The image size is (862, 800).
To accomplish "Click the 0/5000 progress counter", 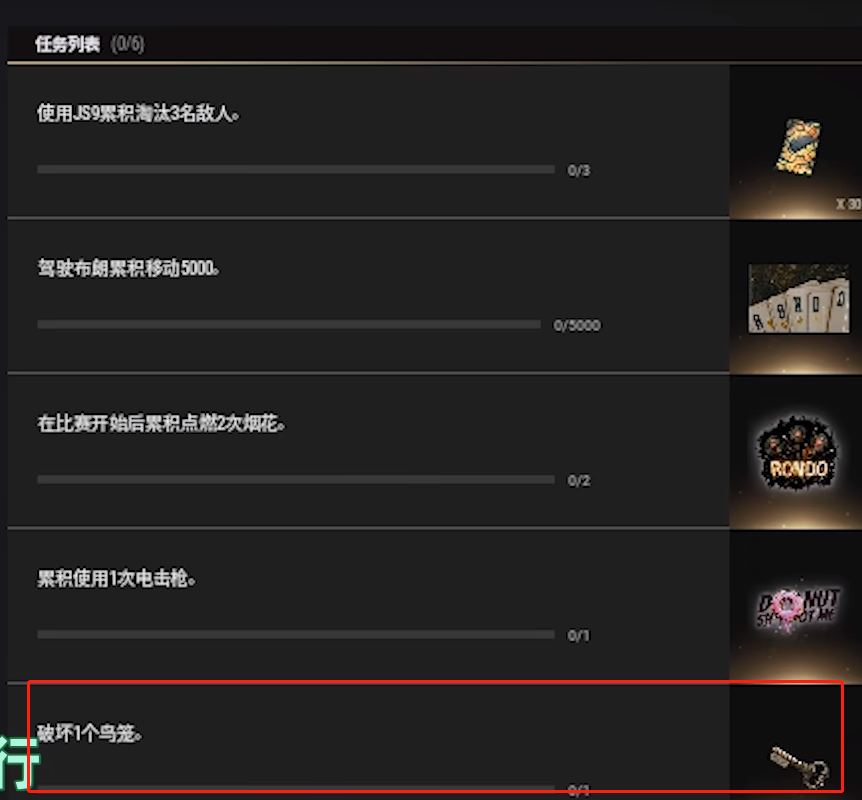I will pos(577,325).
